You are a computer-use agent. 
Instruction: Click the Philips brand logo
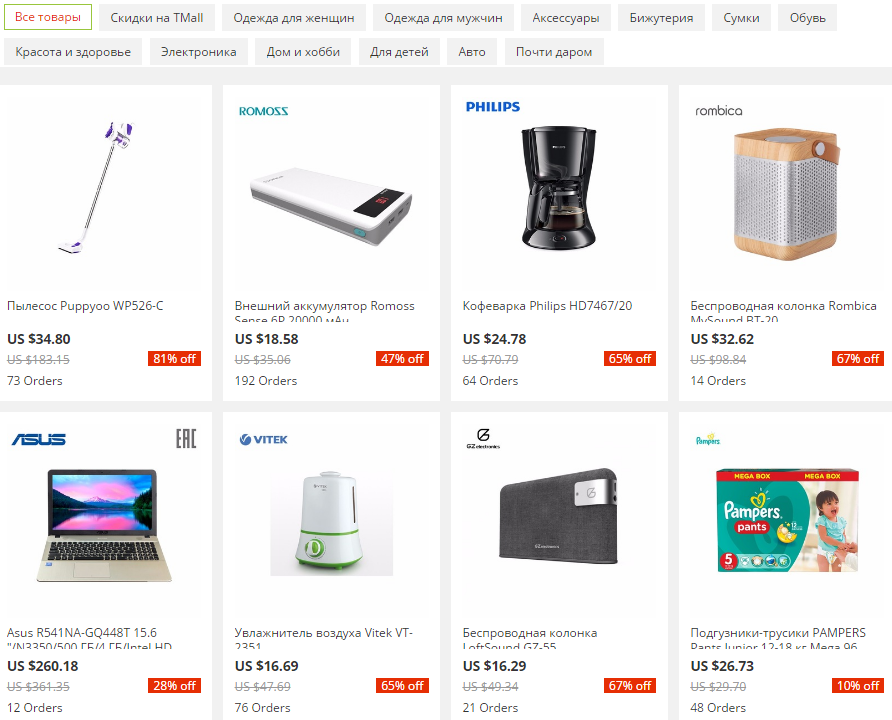click(493, 107)
